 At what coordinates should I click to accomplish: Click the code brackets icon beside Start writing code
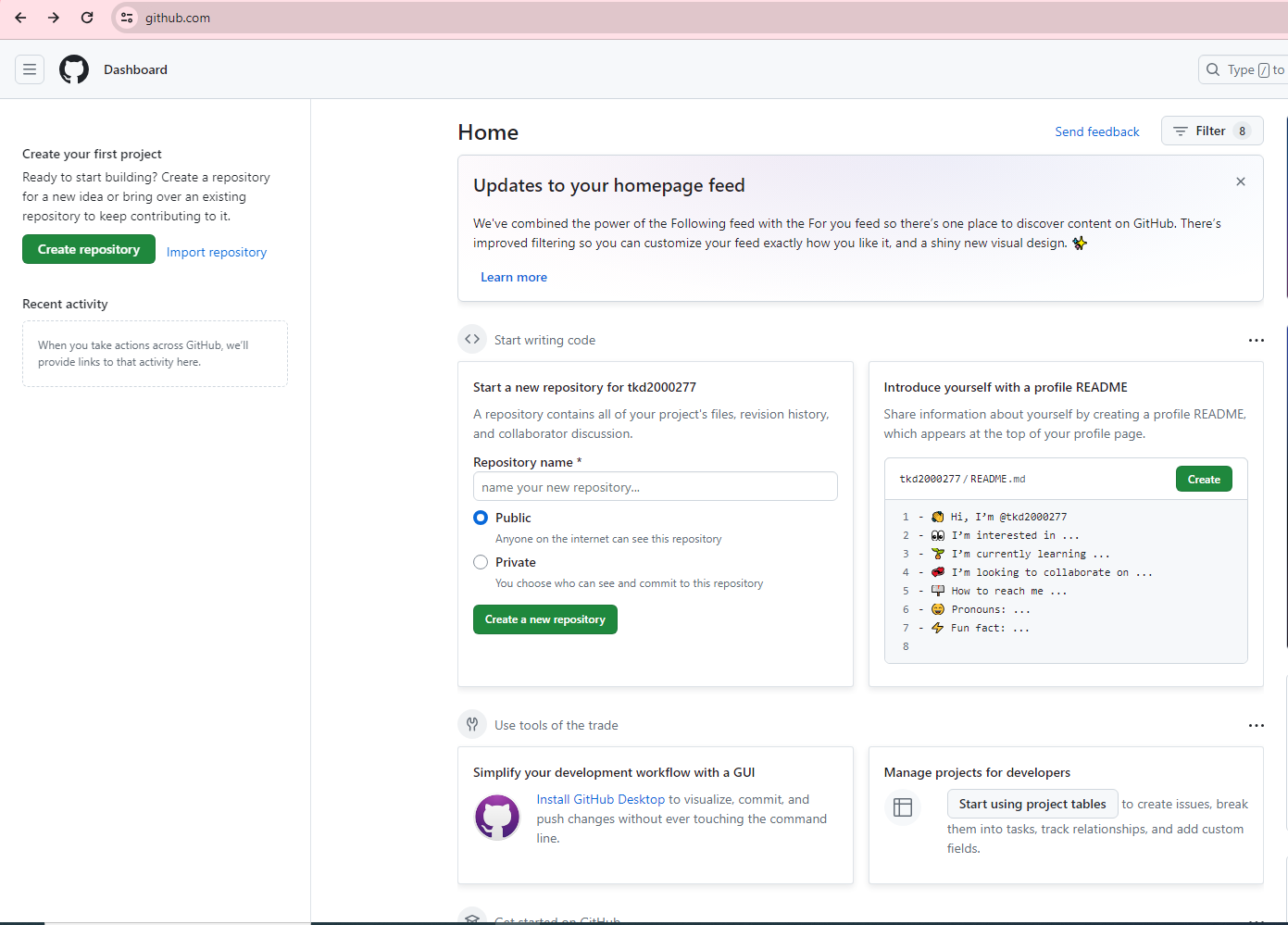click(472, 340)
